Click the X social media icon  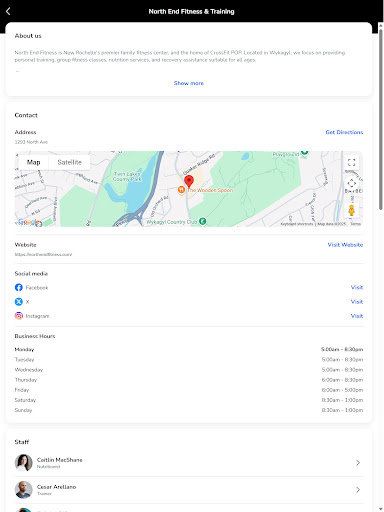tap(19, 302)
